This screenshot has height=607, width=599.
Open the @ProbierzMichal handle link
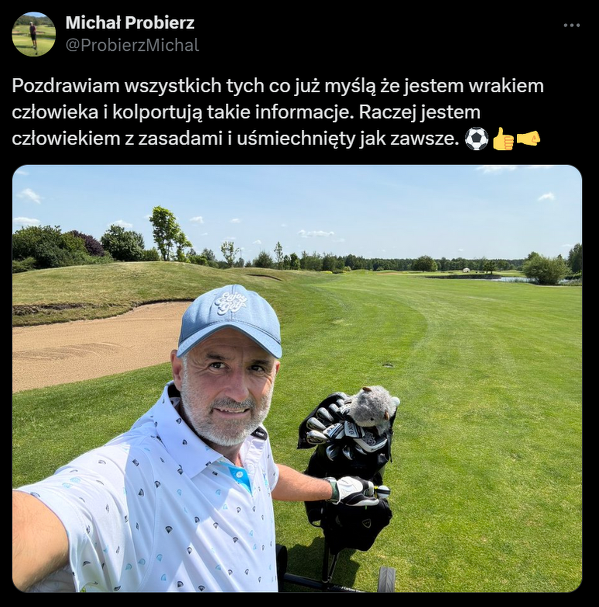pos(132,45)
